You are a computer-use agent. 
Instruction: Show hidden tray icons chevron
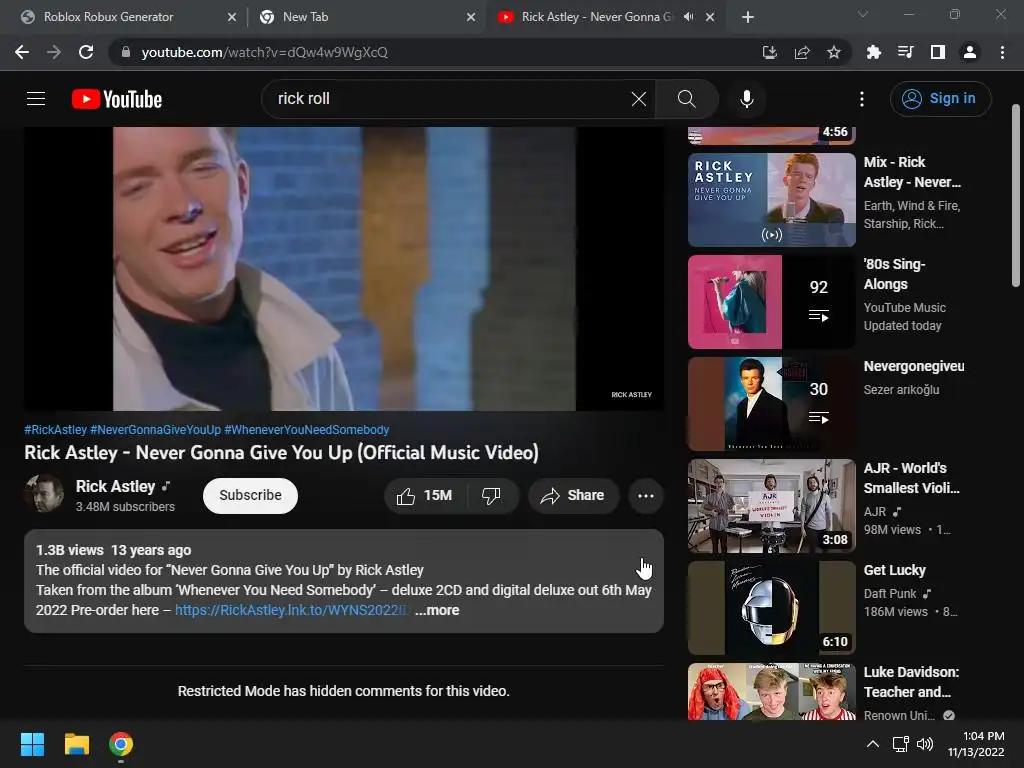pyautogui.click(x=872, y=744)
